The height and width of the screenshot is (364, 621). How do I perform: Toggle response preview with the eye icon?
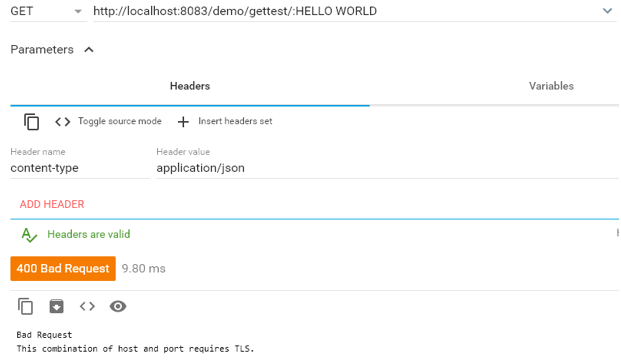tap(118, 306)
